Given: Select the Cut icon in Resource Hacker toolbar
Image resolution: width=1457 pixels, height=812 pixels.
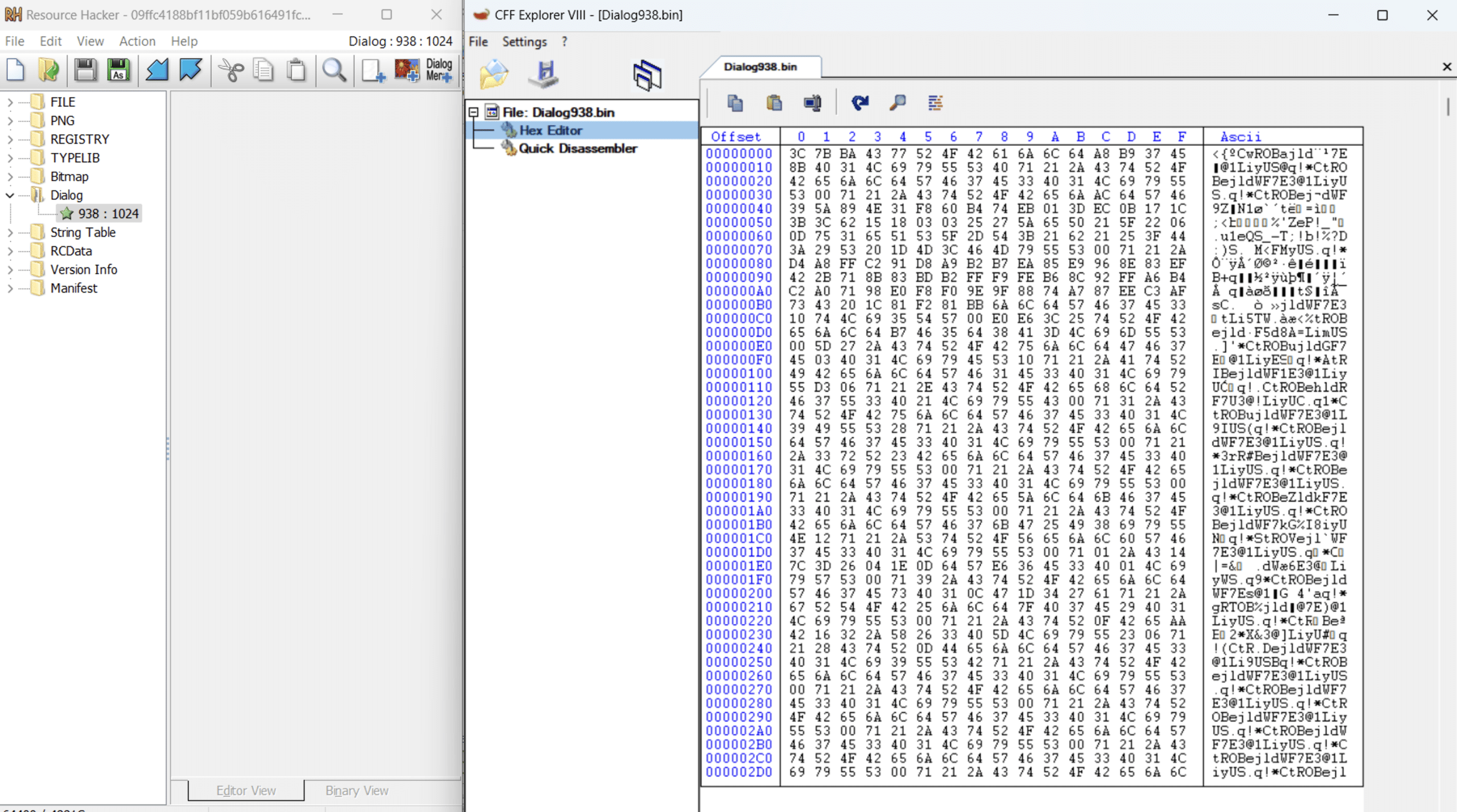Looking at the screenshot, I should click(232, 70).
